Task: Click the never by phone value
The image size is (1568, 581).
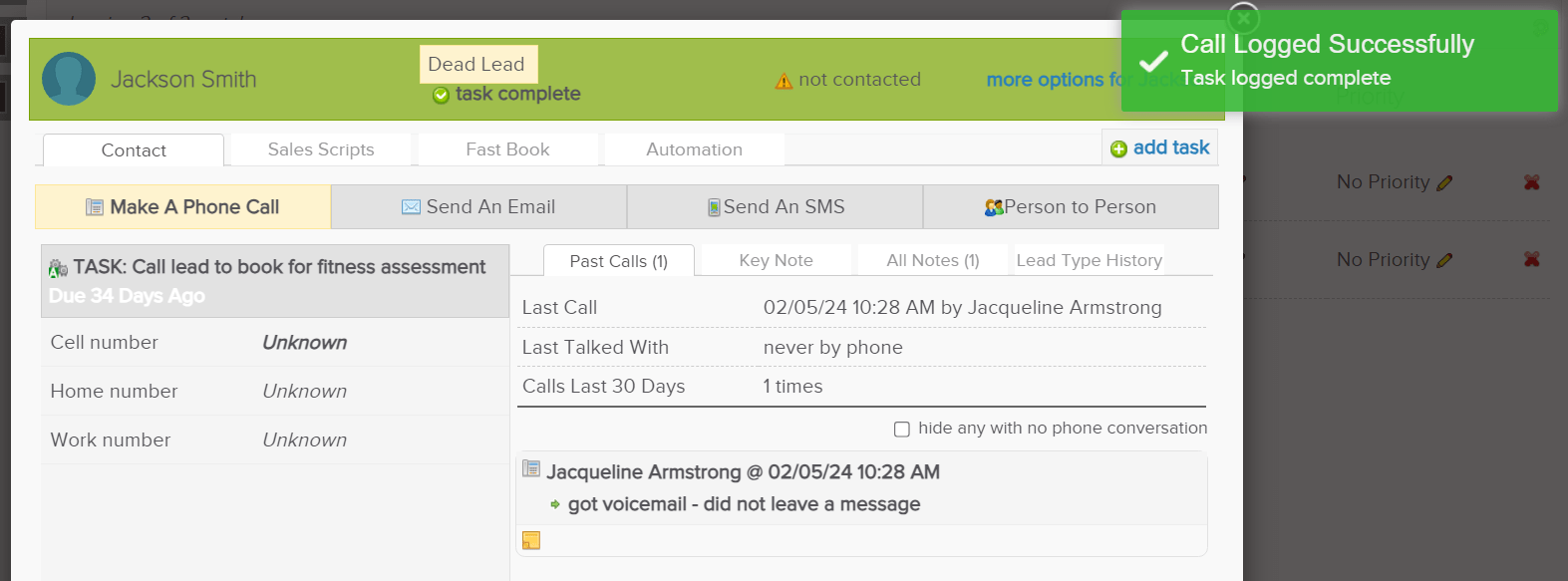Action: (833, 348)
